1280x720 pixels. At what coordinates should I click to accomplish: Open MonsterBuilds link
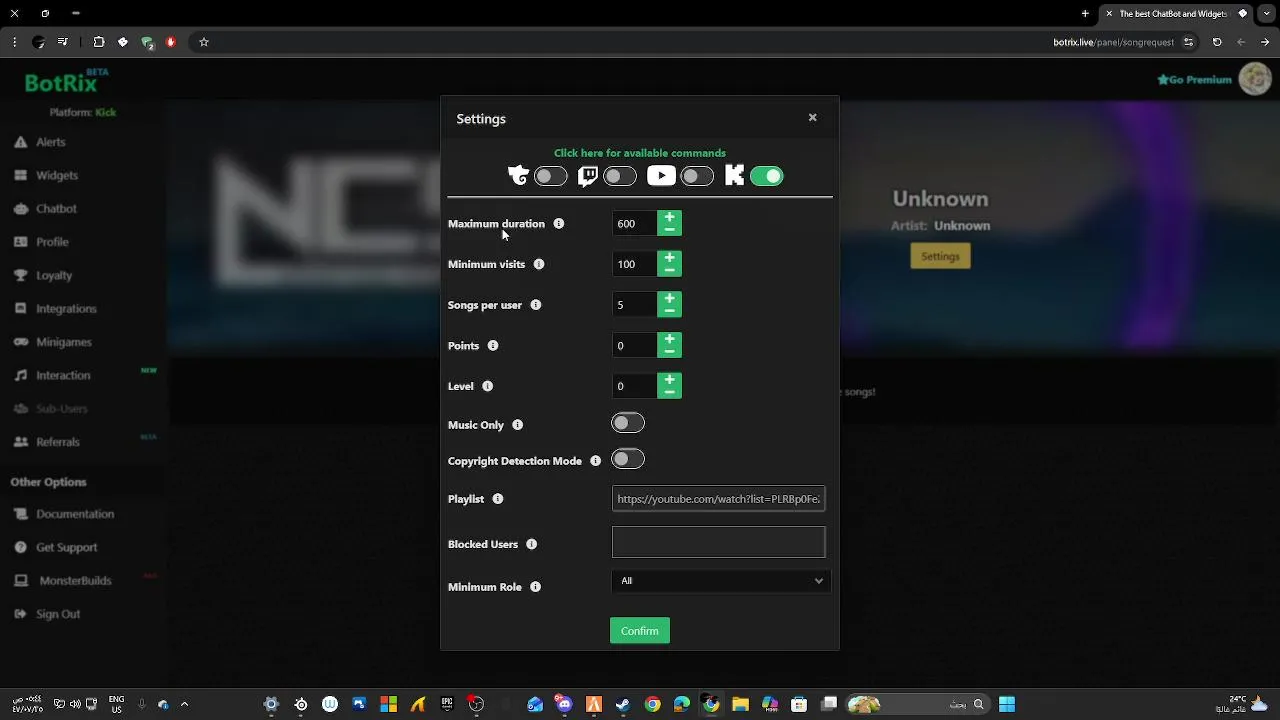tap(63, 580)
